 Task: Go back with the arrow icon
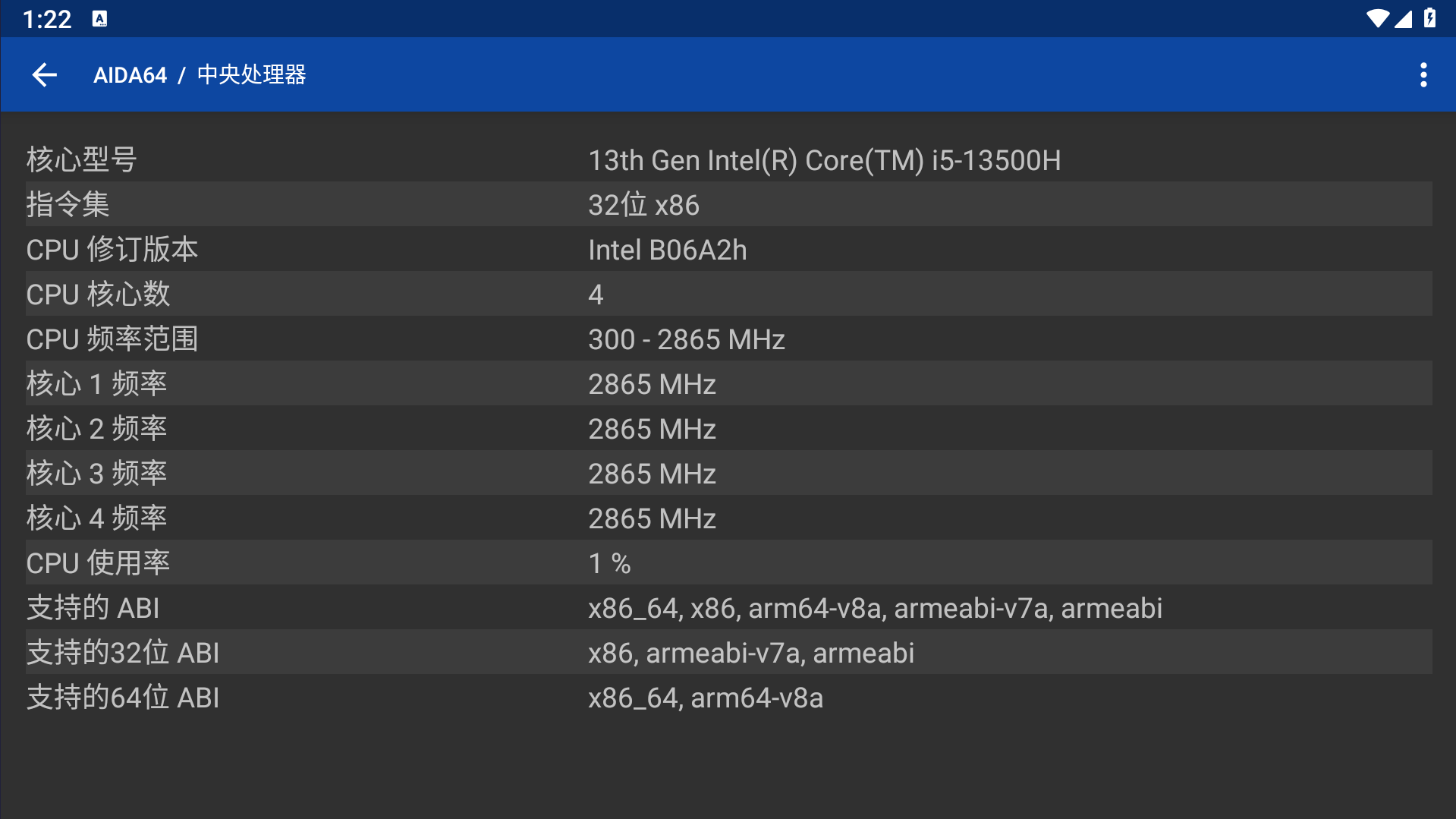[x=45, y=74]
